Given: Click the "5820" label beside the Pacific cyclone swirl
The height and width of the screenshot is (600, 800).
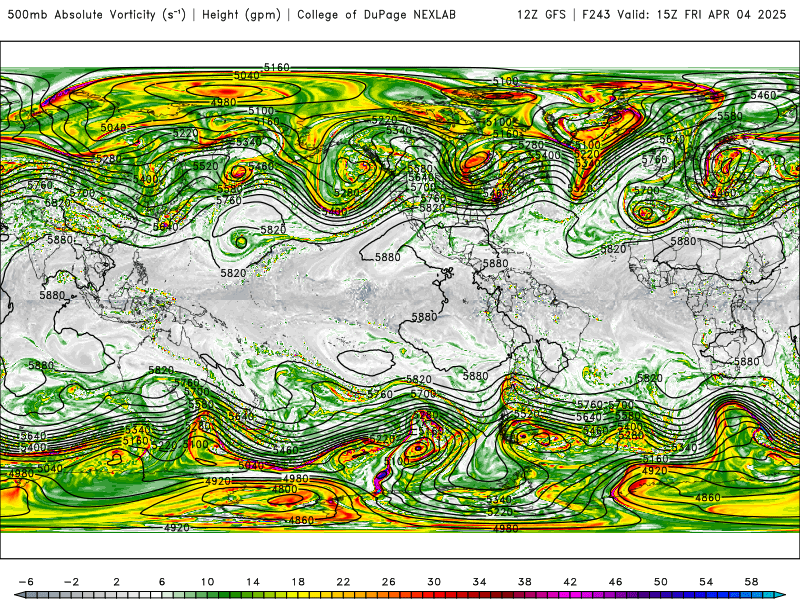Looking at the screenshot, I should [273, 230].
